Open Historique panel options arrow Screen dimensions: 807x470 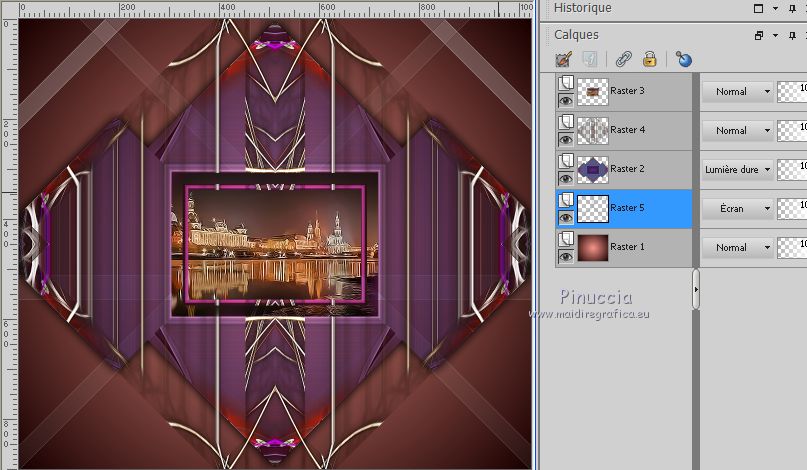tap(775, 8)
